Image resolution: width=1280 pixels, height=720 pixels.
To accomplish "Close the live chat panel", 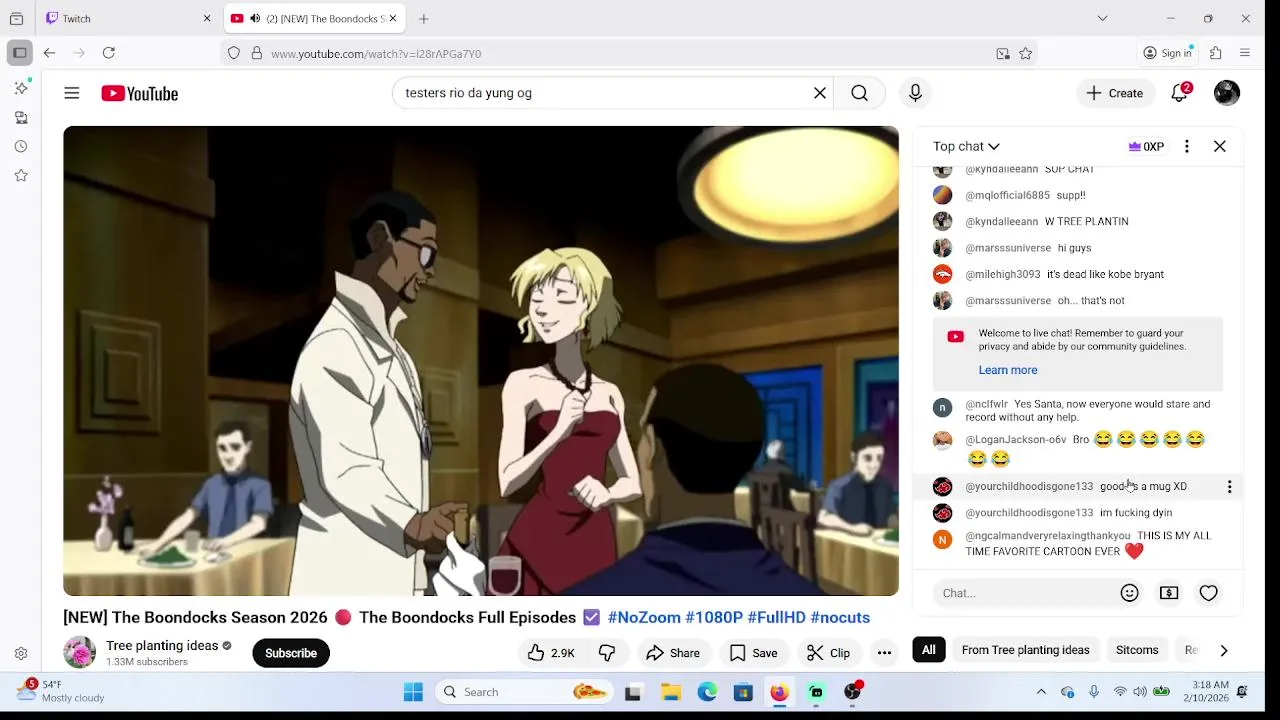I will coord(1220,146).
